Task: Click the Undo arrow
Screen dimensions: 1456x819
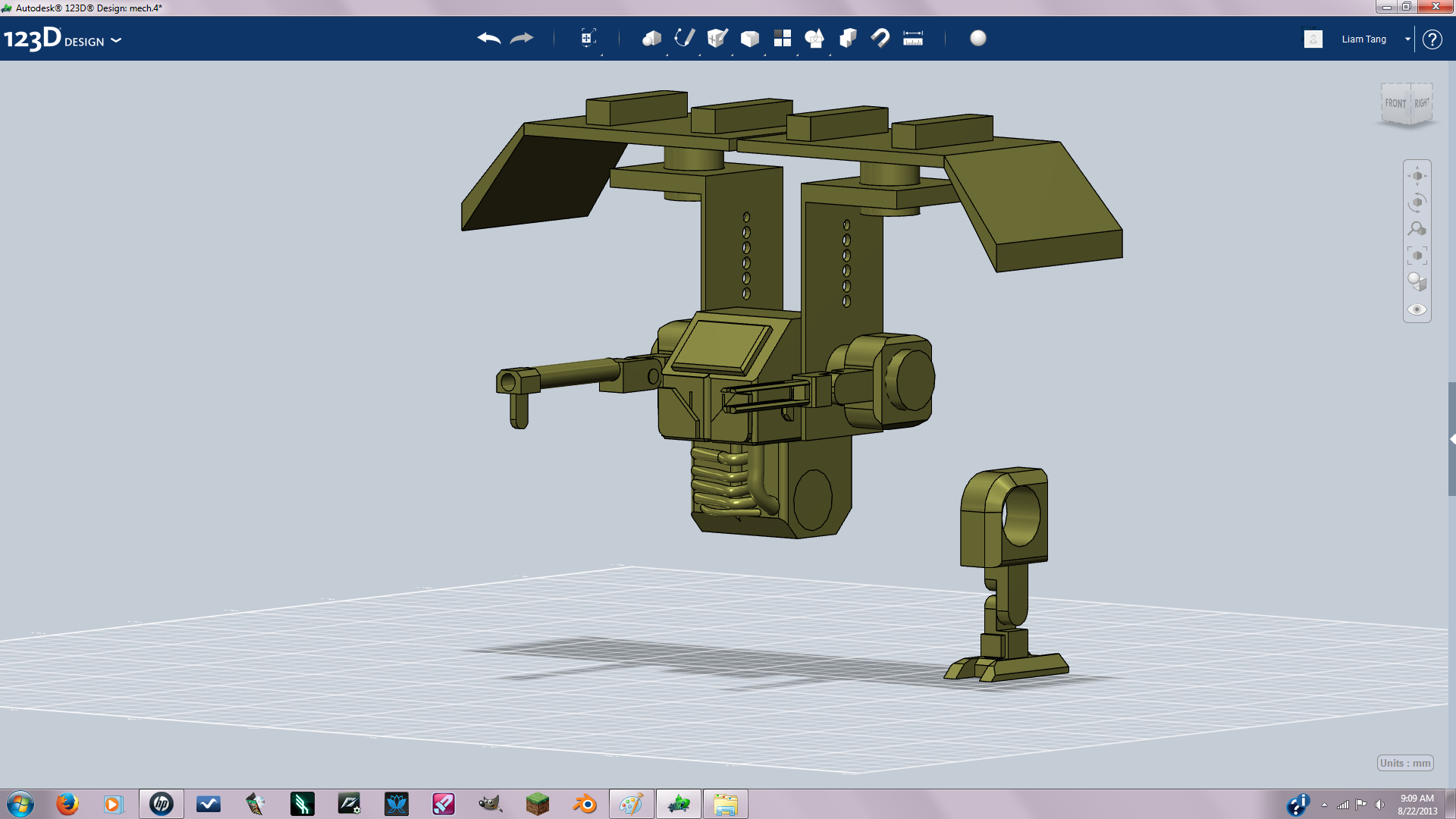Action: pos(489,38)
